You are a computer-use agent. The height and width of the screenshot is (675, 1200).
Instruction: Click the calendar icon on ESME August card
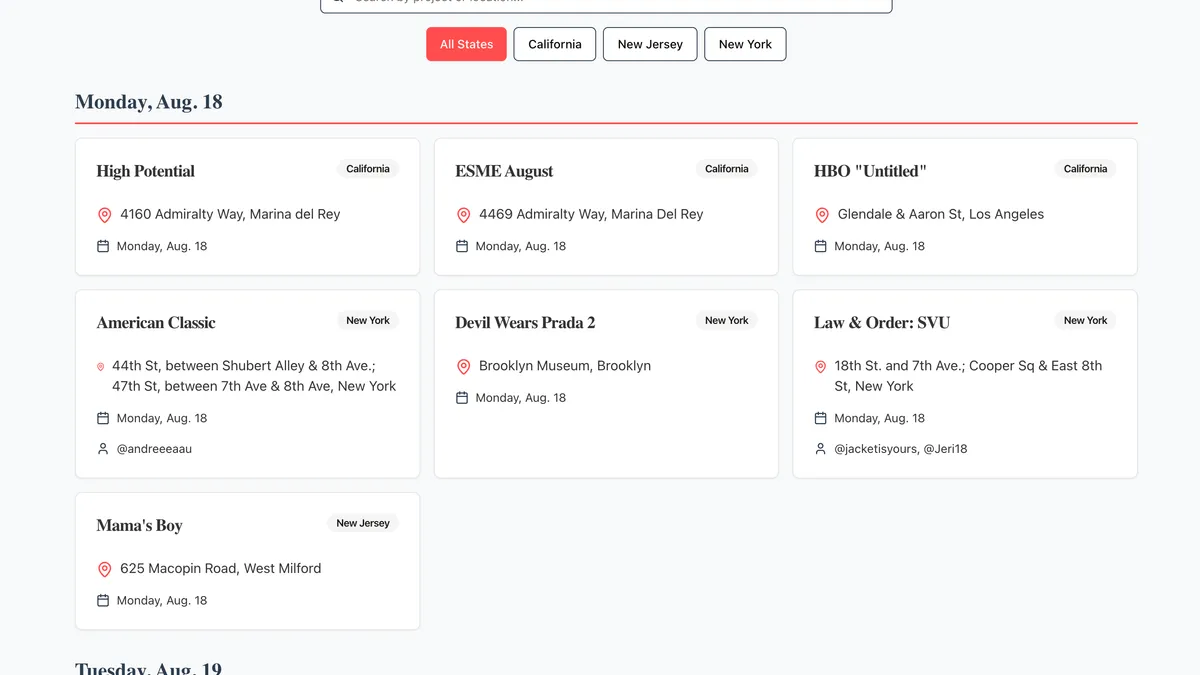click(462, 246)
